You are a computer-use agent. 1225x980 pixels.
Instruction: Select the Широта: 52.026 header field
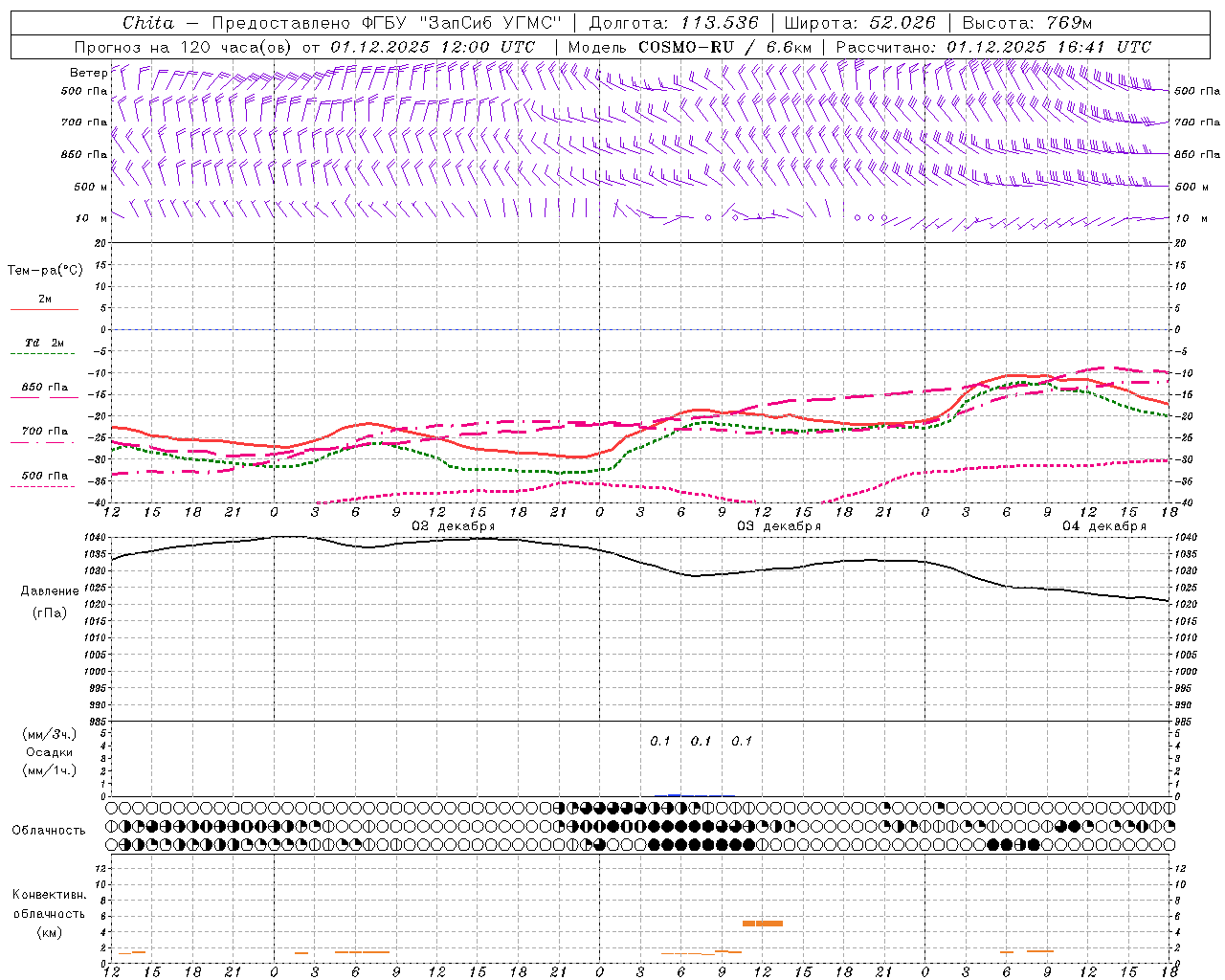pyautogui.click(x=859, y=23)
